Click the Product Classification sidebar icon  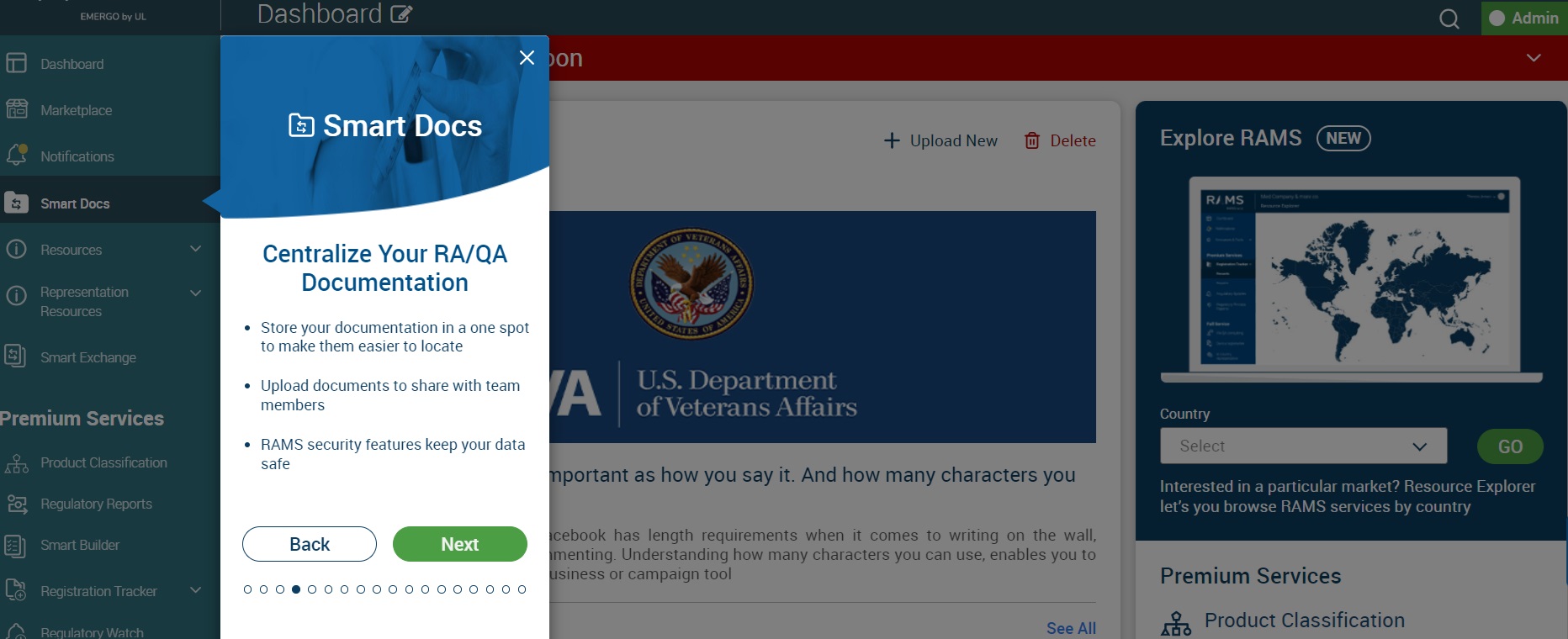coord(16,463)
